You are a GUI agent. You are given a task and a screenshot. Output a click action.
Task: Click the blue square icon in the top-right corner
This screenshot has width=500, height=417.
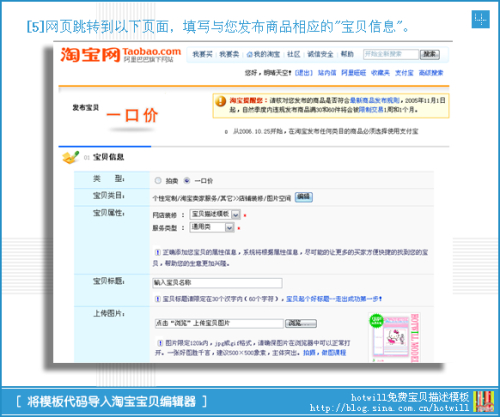click(481, 19)
